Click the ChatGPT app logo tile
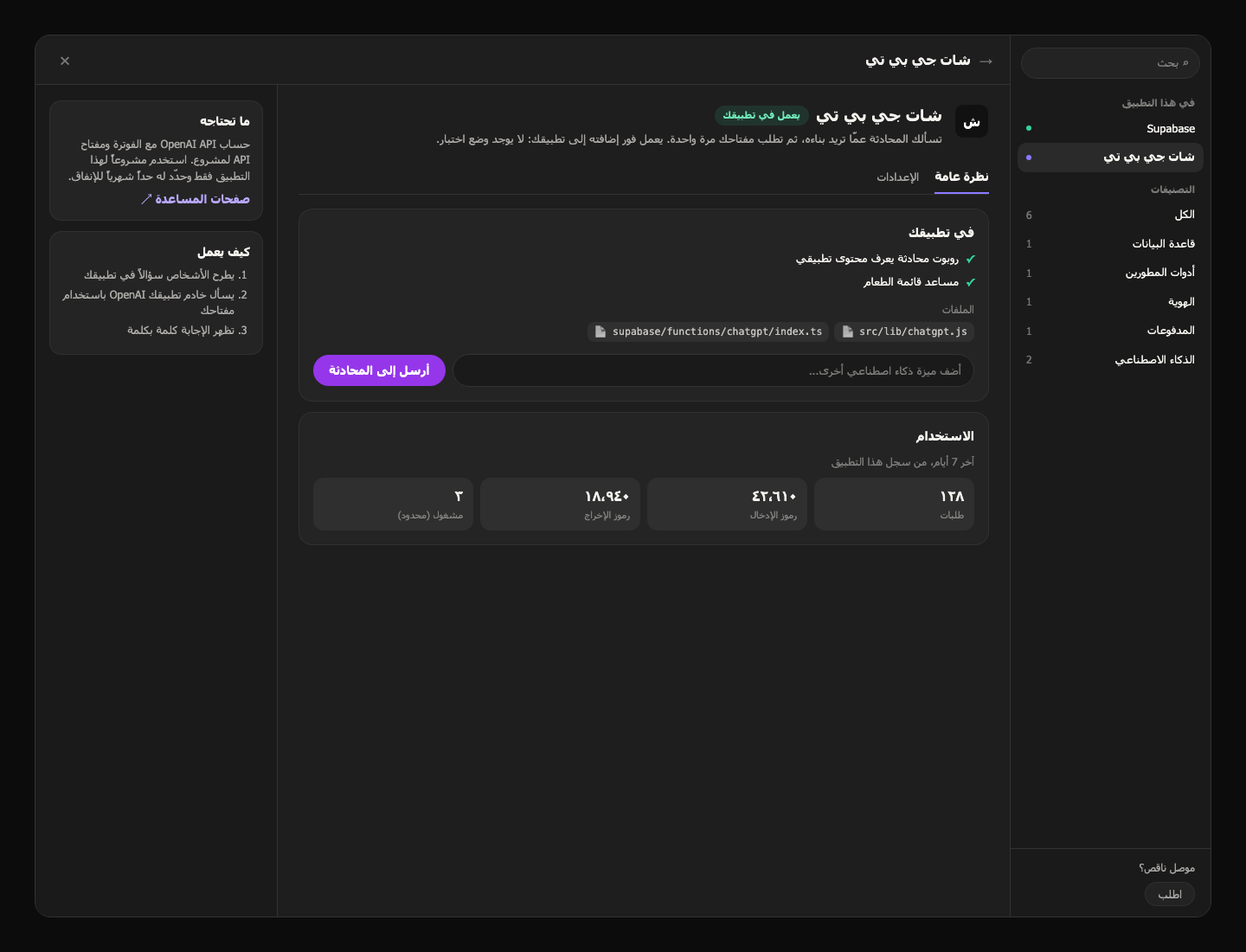The image size is (1246, 952). [x=972, y=121]
